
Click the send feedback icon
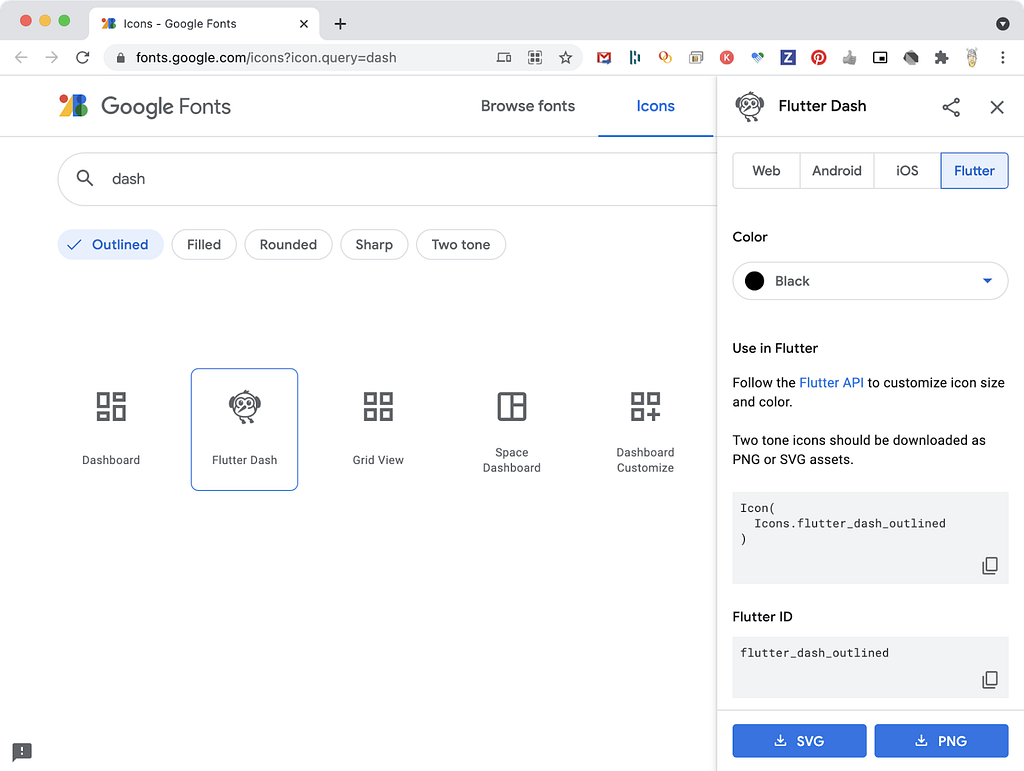click(x=22, y=751)
